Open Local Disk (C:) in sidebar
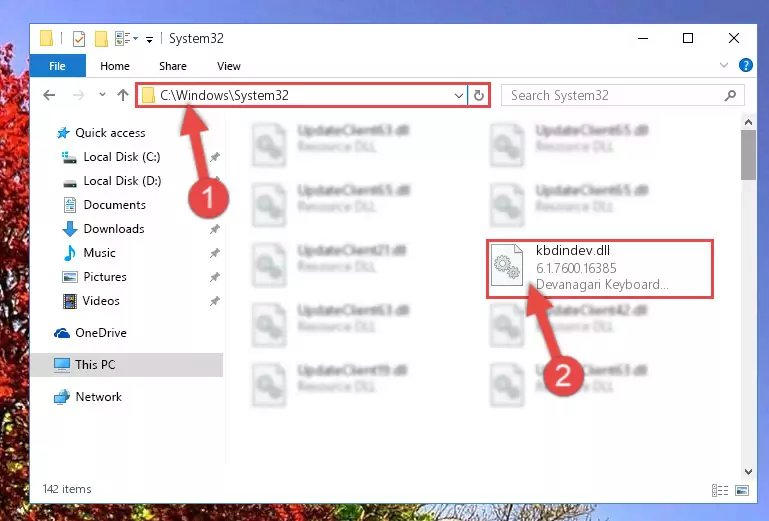Screen dimensions: 769x521 click(x=122, y=156)
